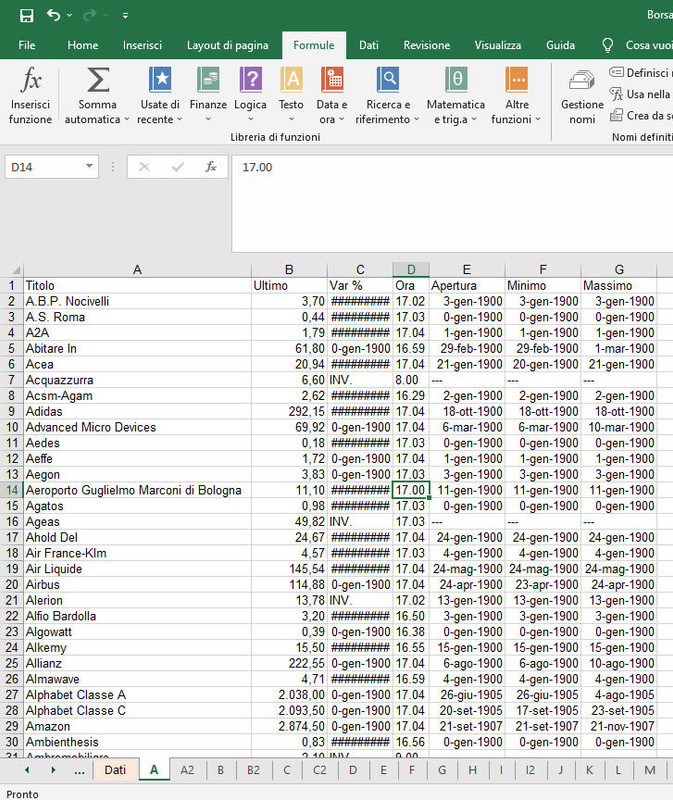This screenshot has width=673, height=800.
Task: Click cell 2.874,50 in Amazon row
Action: pos(289,727)
